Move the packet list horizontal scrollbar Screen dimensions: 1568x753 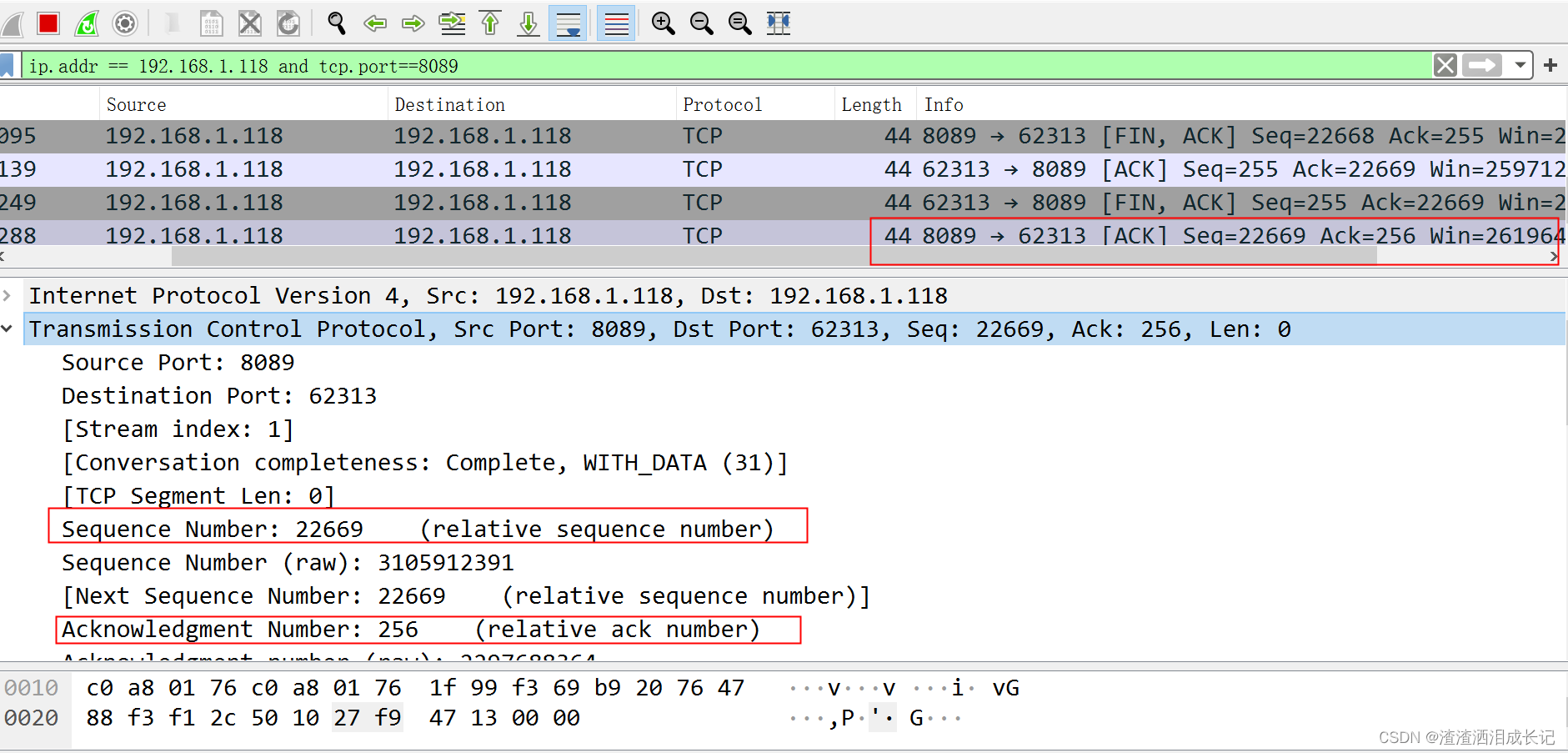[x=774, y=256]
